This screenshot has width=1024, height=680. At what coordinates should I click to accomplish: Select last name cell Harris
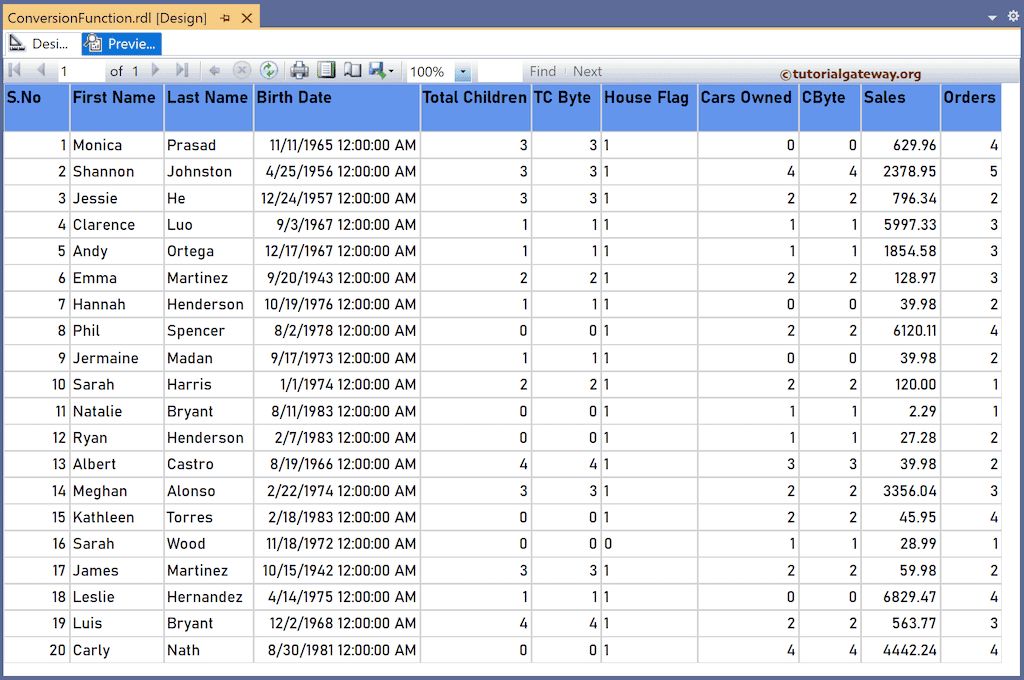[x=208, y=385]
